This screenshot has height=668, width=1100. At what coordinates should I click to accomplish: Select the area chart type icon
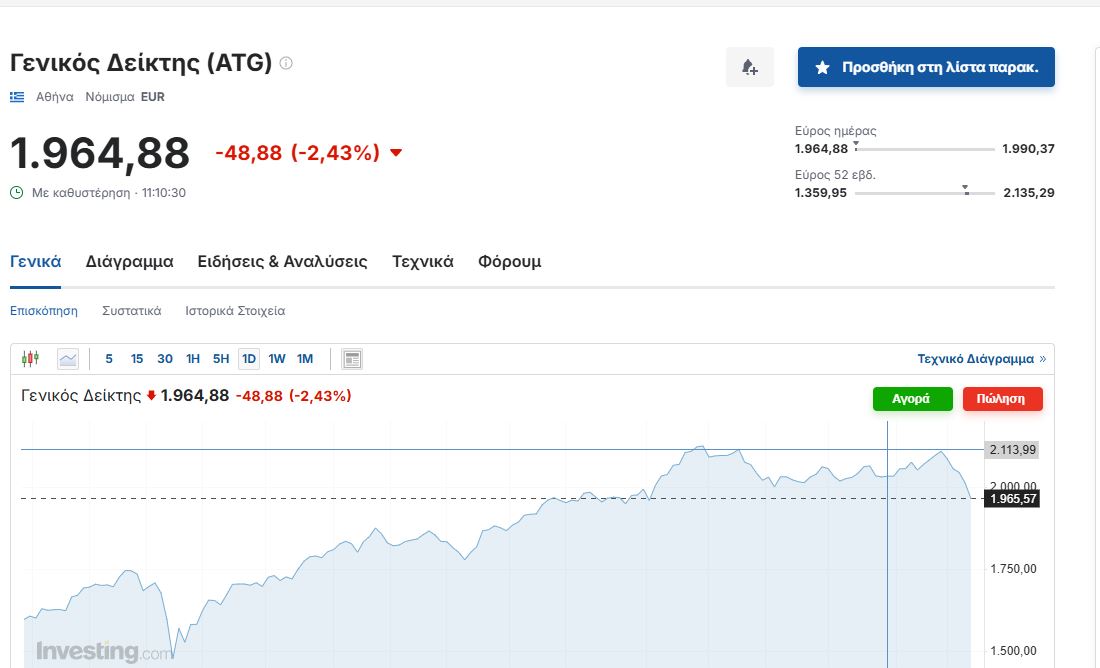coord(68,358)
